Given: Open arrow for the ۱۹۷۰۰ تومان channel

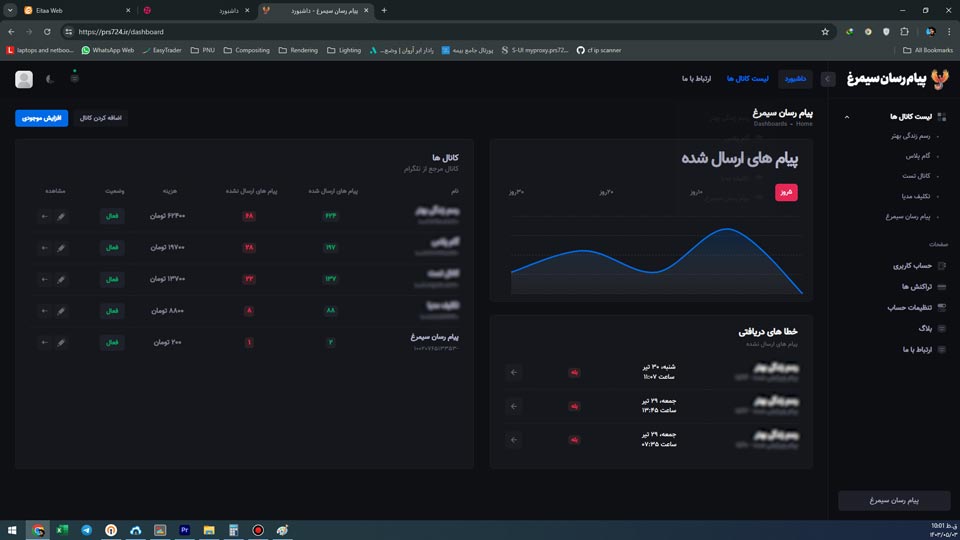Looking at the screenshot, I should pyautogui.click(x=44, y=248).
